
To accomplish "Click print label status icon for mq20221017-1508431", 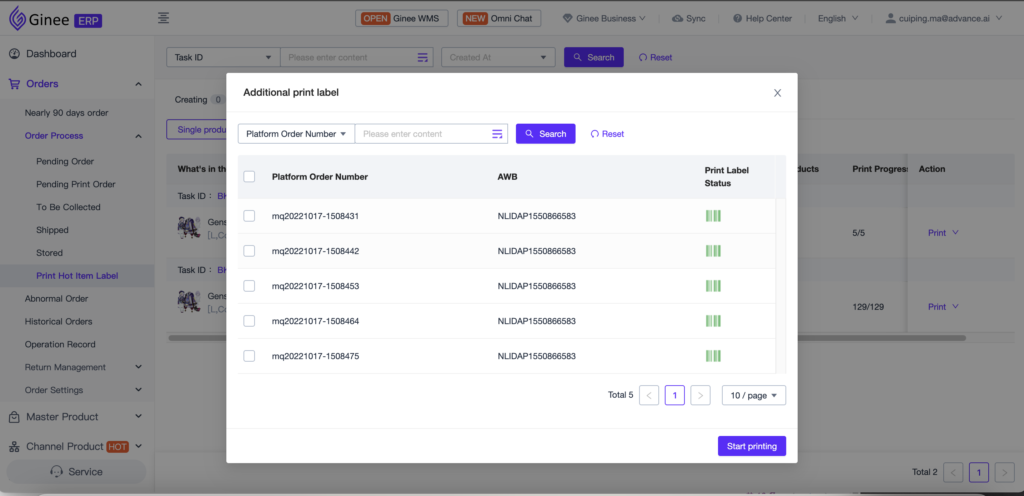I will 713,216.
